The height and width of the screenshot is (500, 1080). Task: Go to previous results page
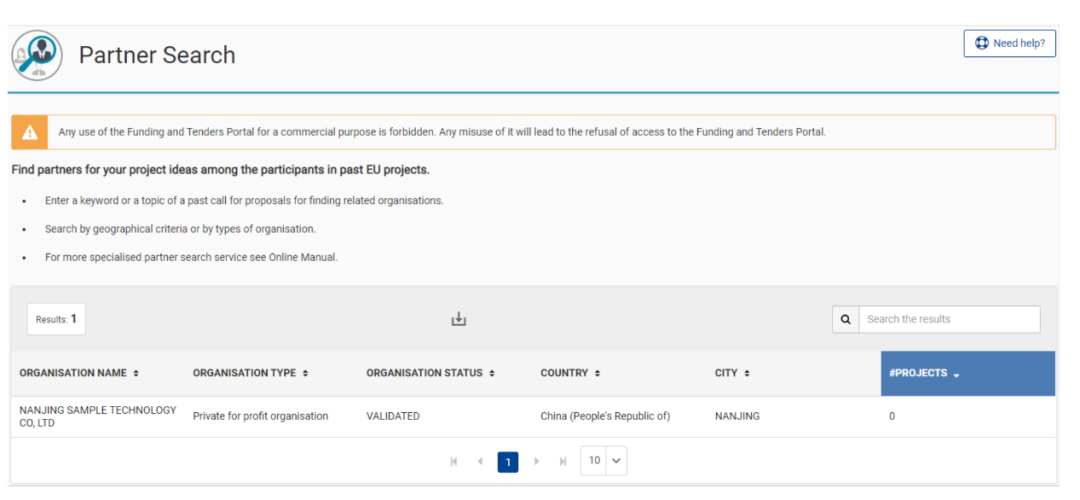[x=480, y=462]
